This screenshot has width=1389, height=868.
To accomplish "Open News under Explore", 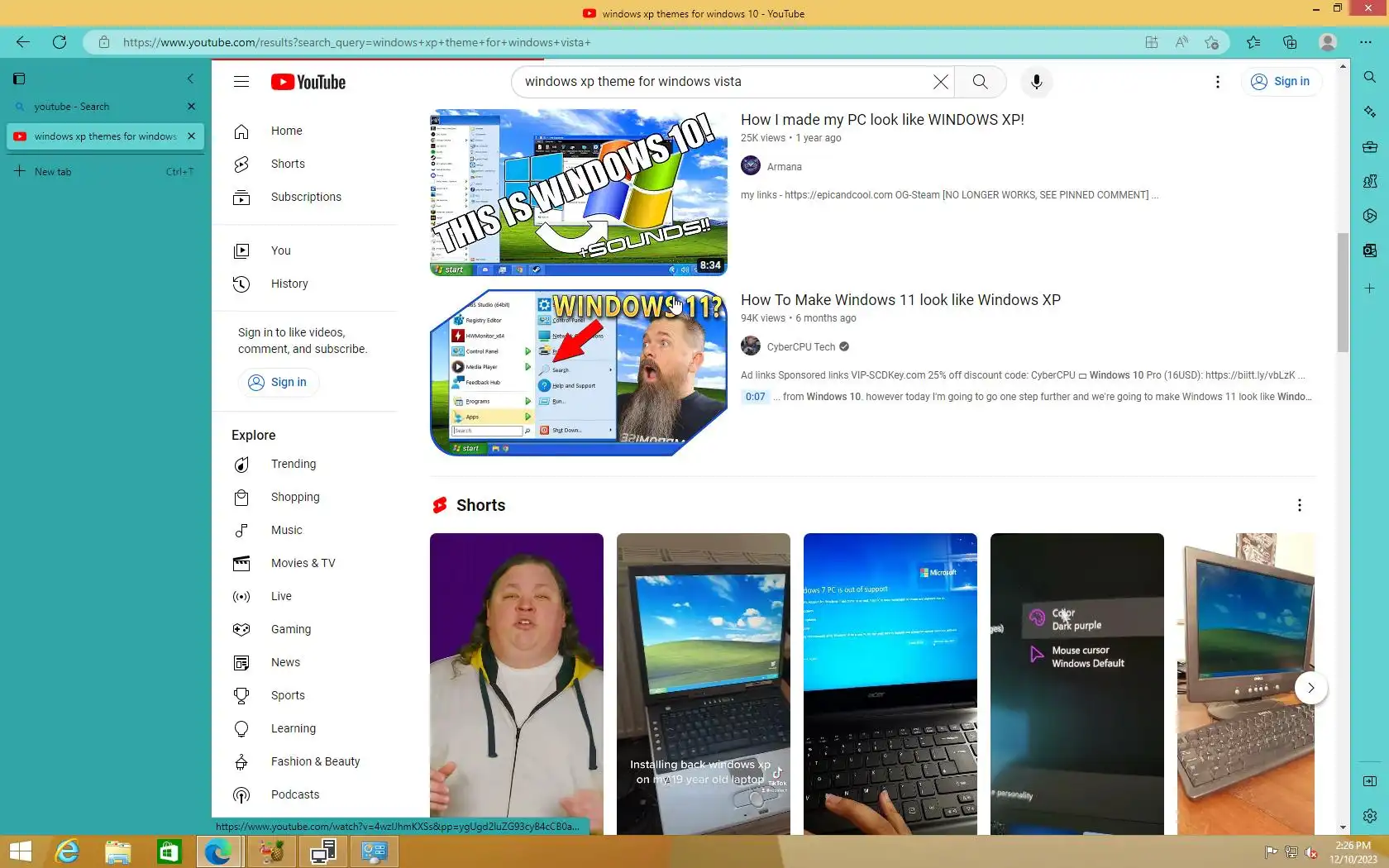I will point(304,662).
